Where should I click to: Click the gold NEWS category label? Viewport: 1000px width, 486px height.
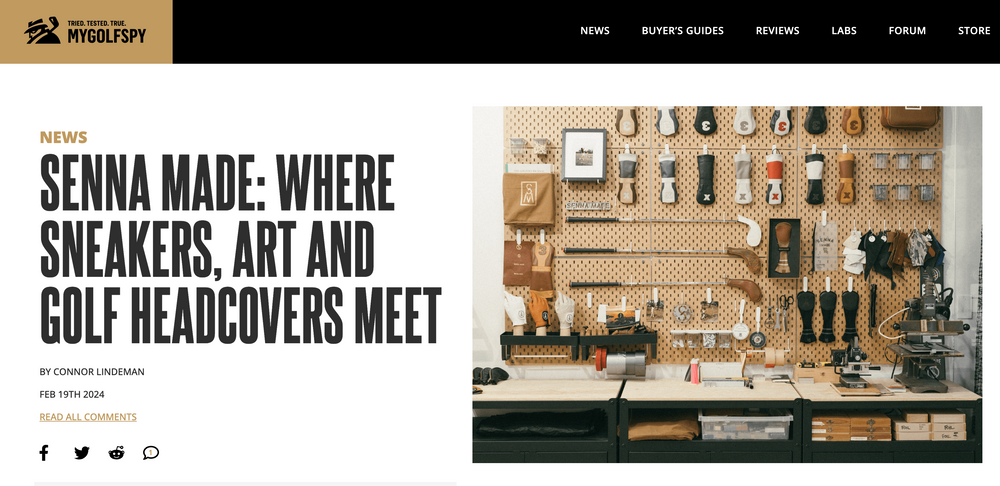[x=63, y=137]
